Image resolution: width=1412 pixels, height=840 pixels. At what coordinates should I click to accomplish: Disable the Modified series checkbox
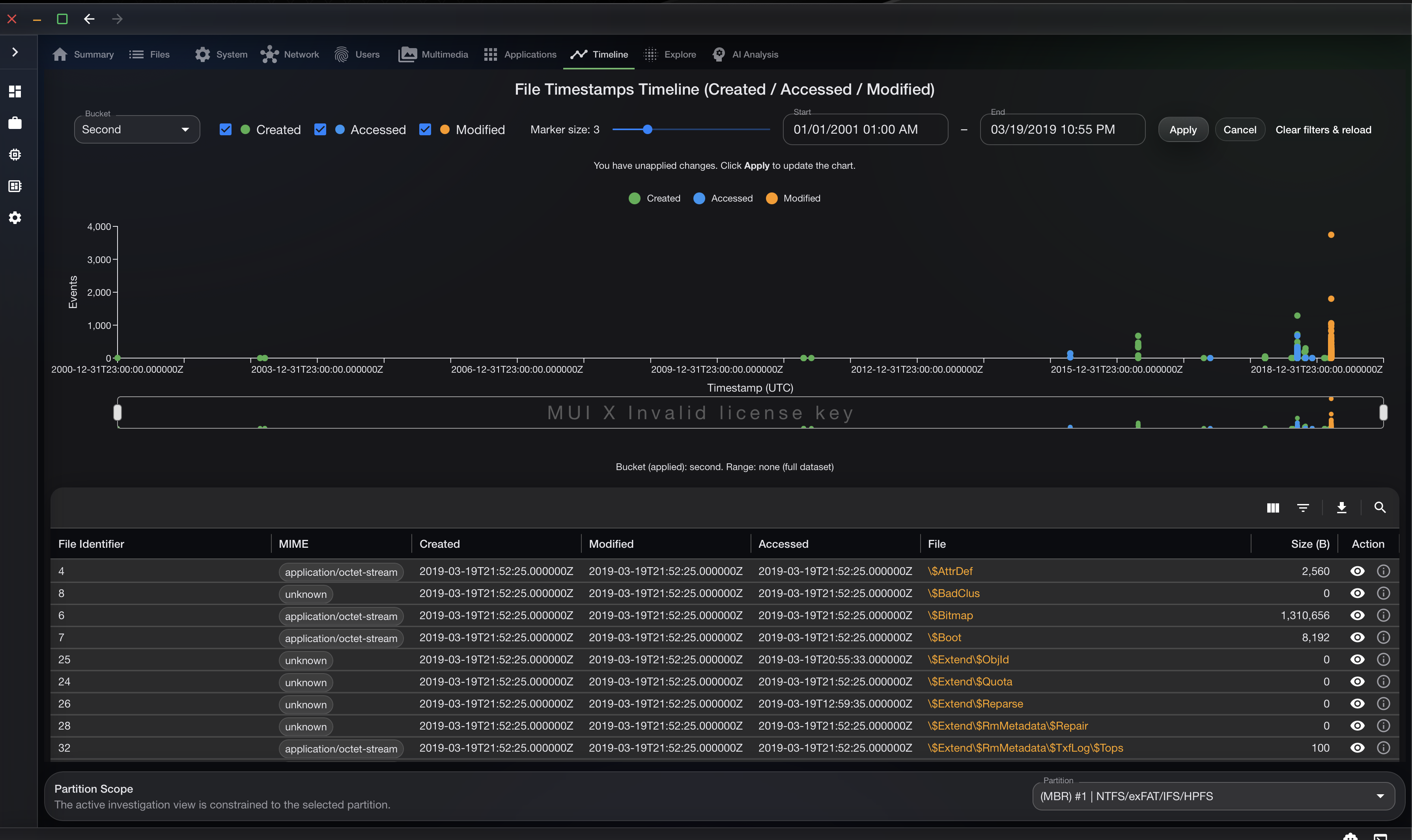click(x=425, y=130)
